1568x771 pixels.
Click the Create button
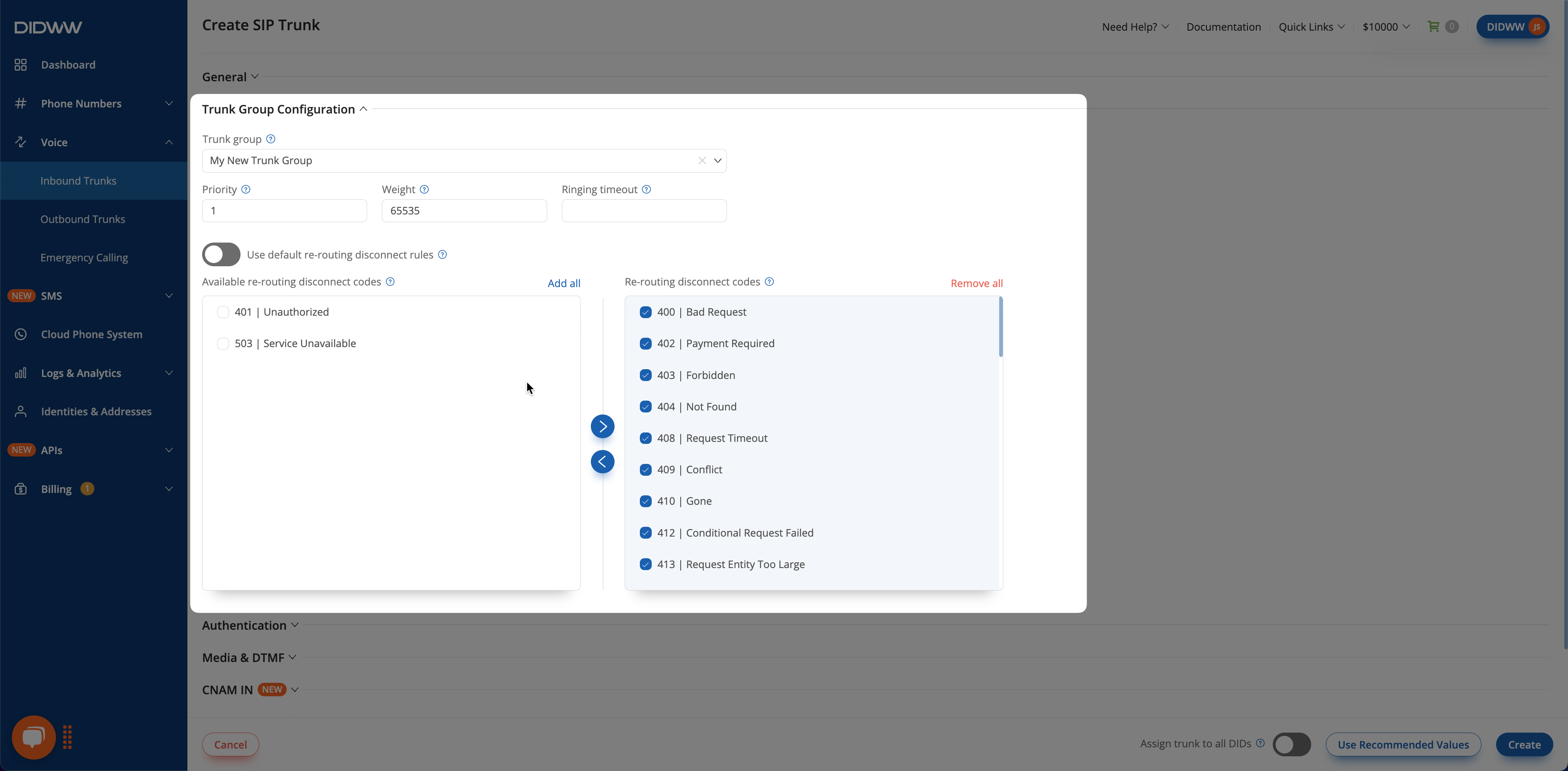1524,744
